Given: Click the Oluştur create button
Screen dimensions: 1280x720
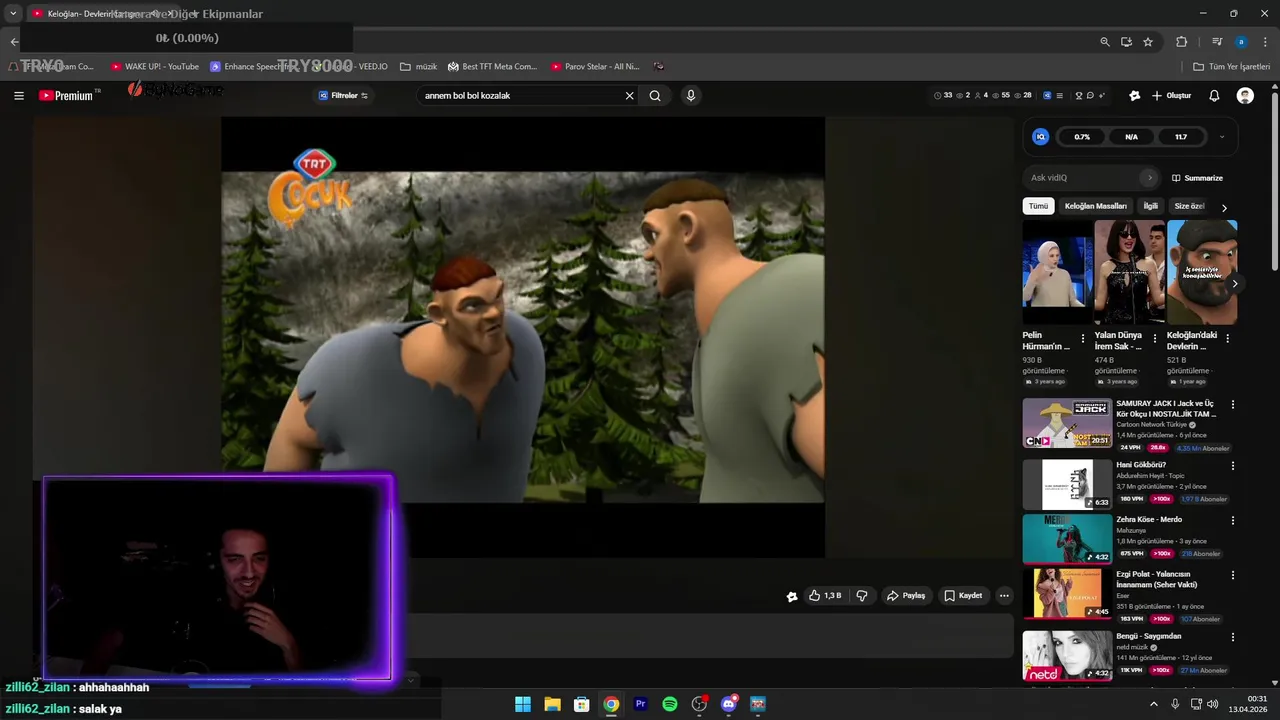Looking at the screenshot, I should point(1171,96).
